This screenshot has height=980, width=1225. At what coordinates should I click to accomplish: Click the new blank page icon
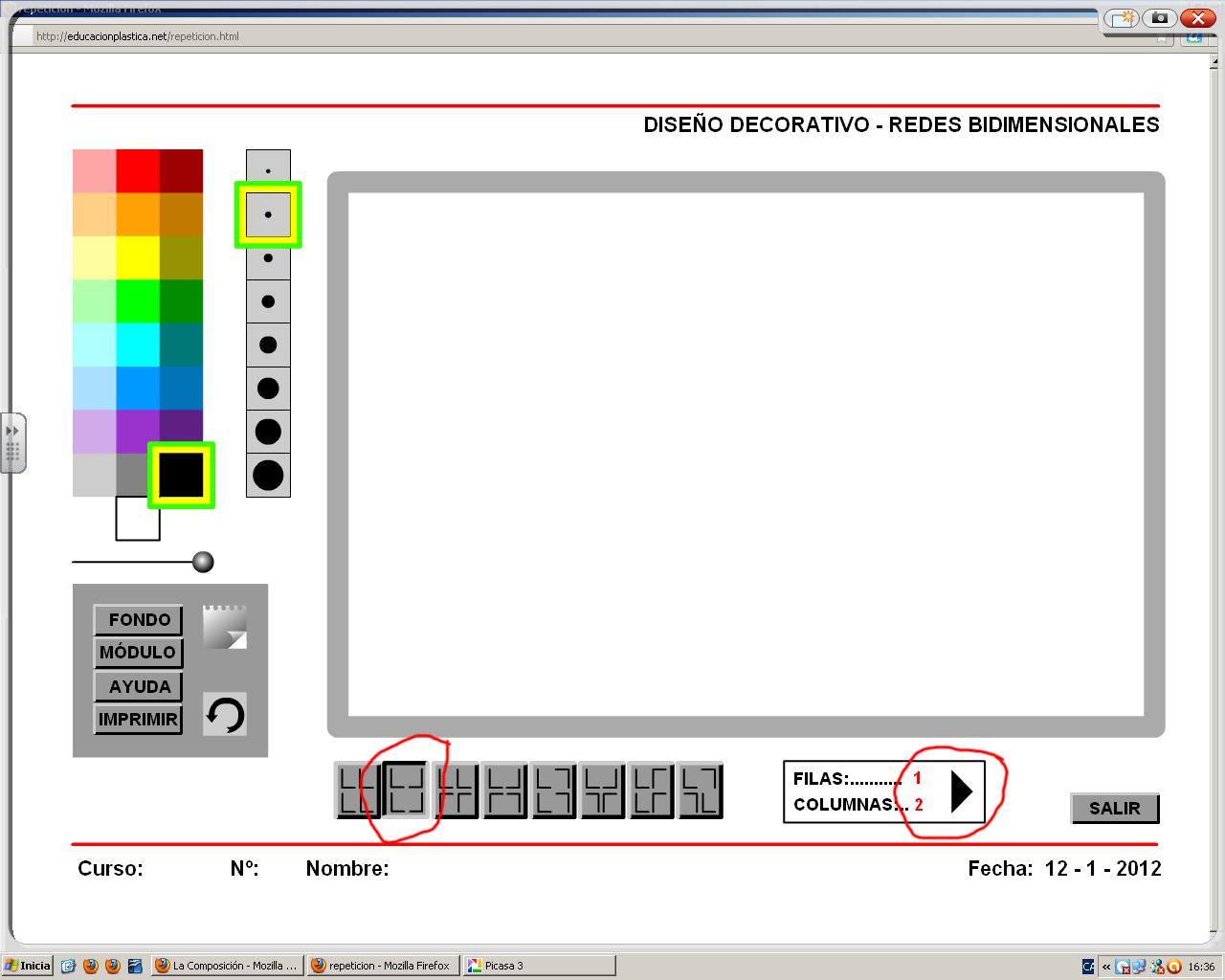pos(225,627)
